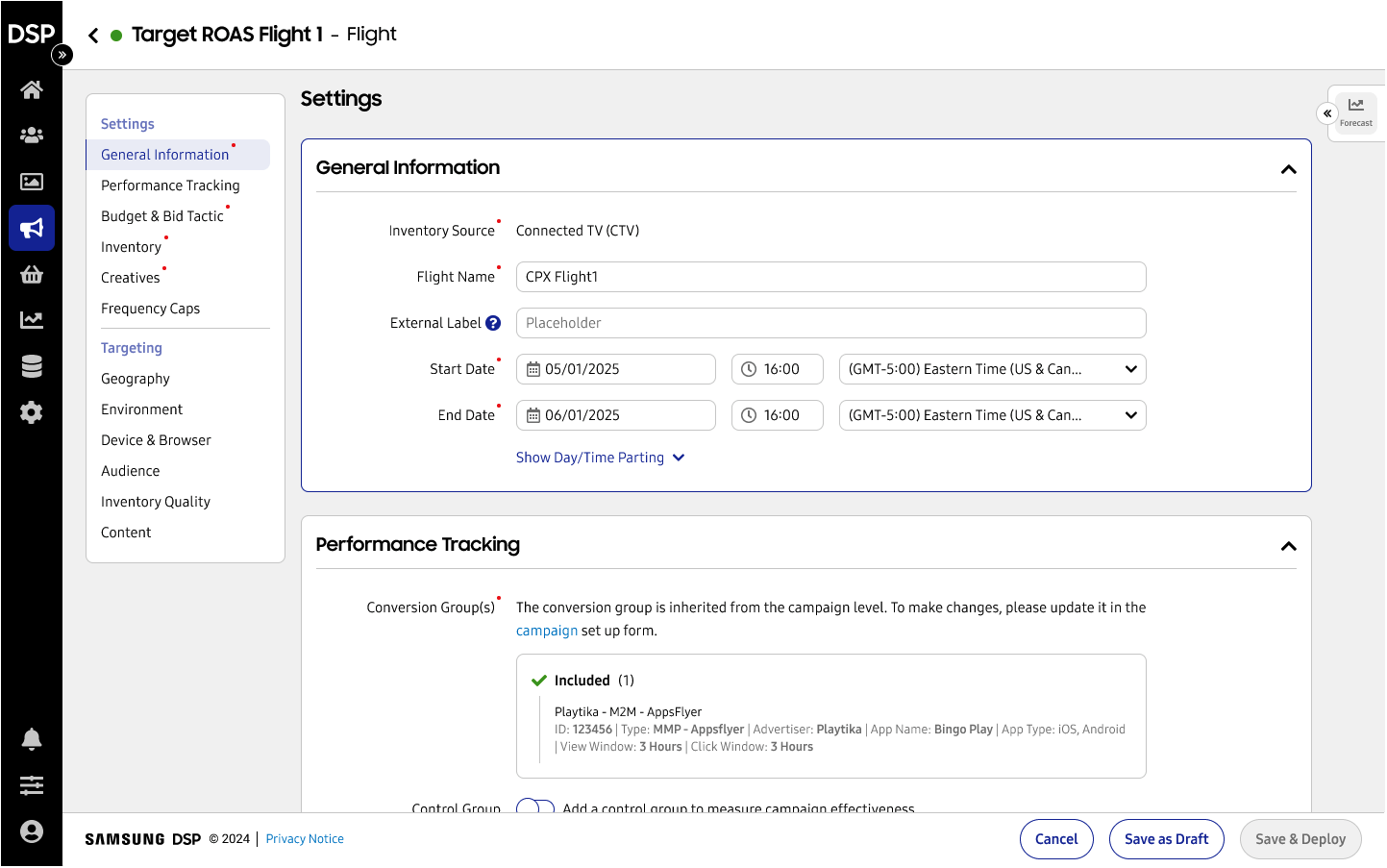Click the notifications bell icon

tap(32, 739)
